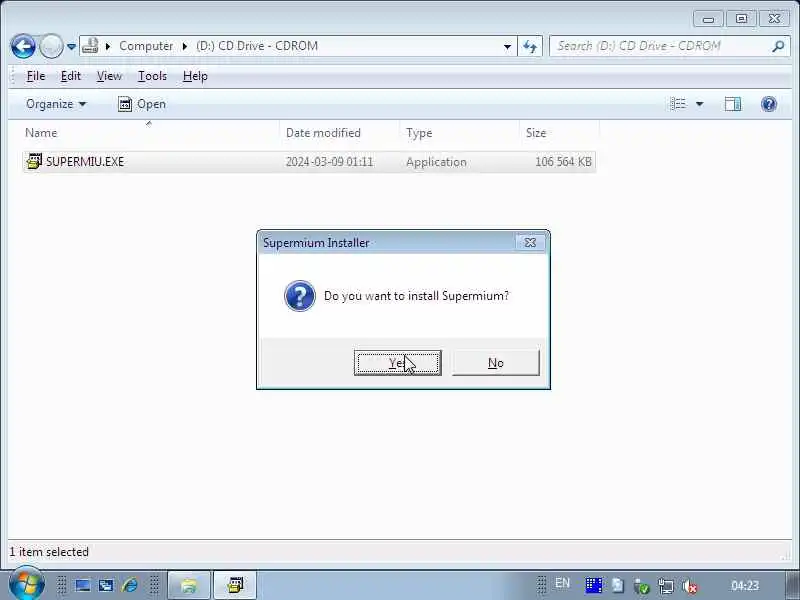The image size is (800, 600).
Task: Click the 106 564 KB size cell
Action: pyautogui.click(x=563, y=162)
